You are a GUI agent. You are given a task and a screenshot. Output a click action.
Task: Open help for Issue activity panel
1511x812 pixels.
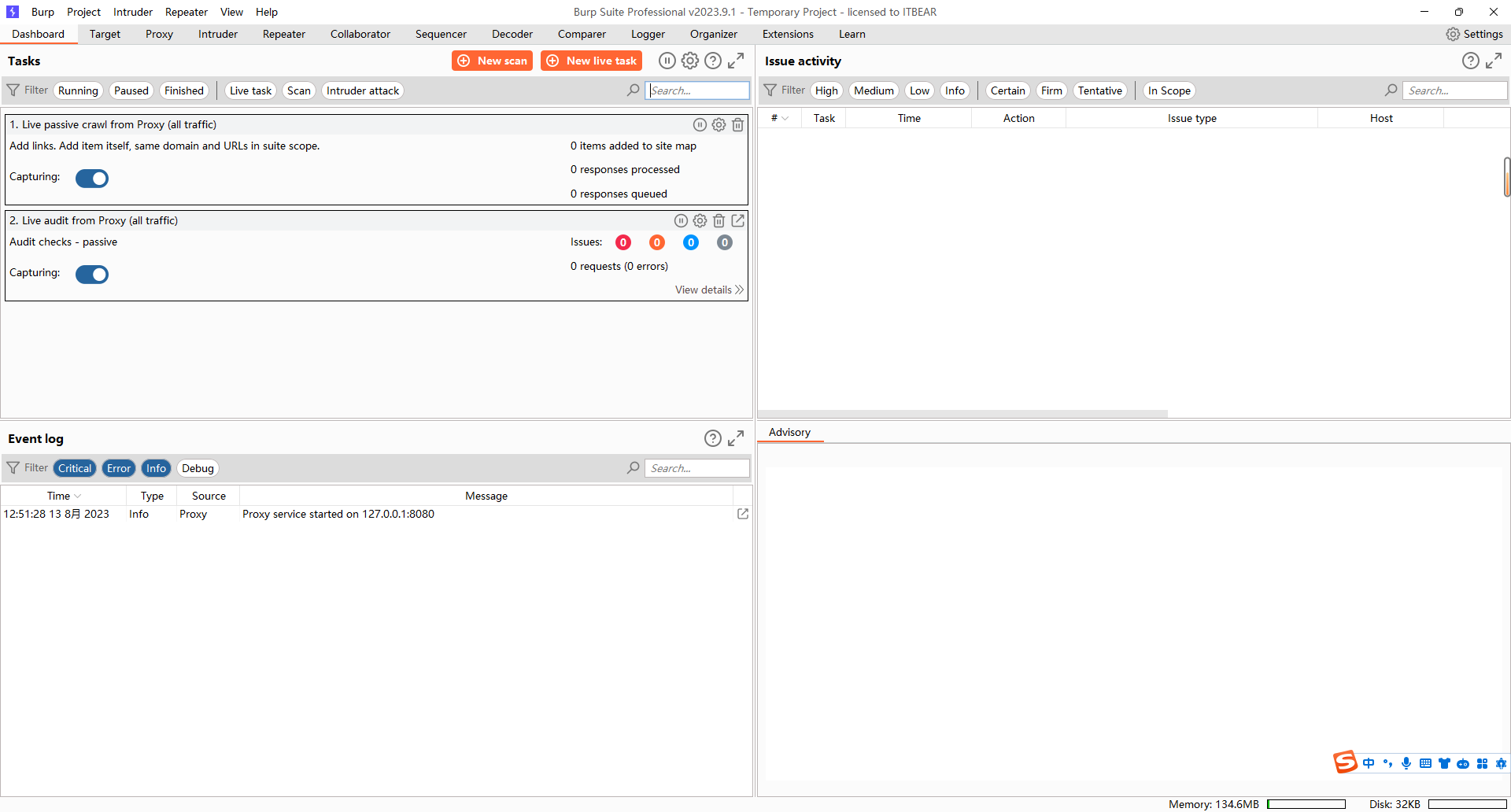tap(1470, 61)
